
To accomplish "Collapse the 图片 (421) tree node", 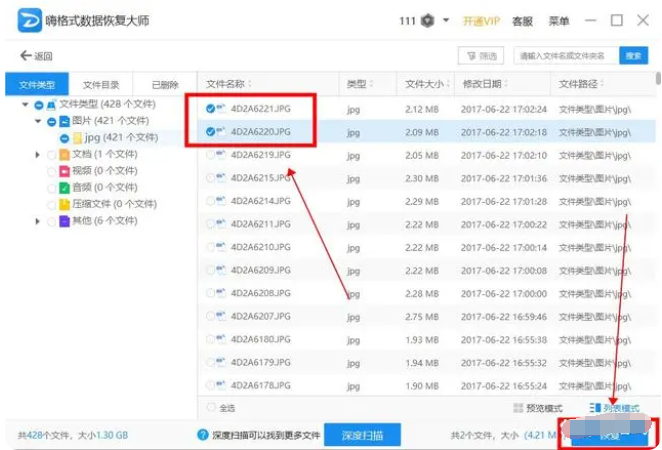I will click(x=38, y=121).
